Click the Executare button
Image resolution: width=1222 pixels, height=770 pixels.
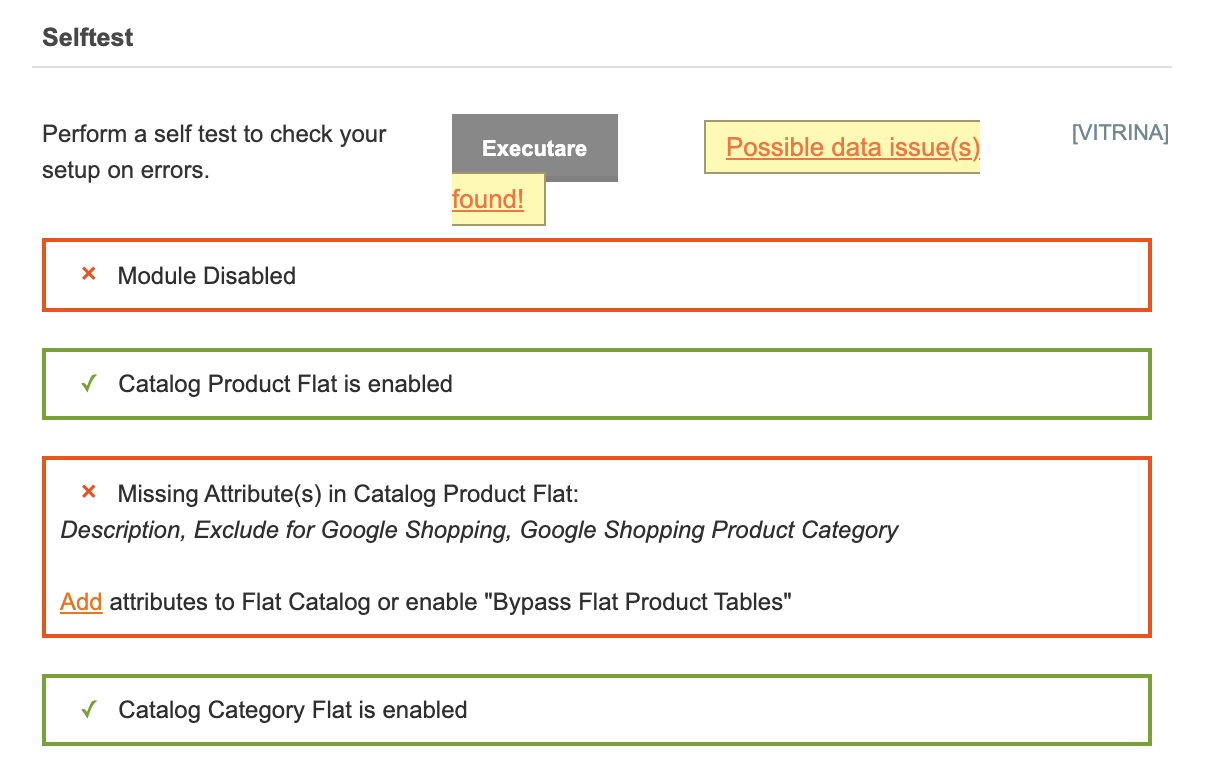[535, 148]
